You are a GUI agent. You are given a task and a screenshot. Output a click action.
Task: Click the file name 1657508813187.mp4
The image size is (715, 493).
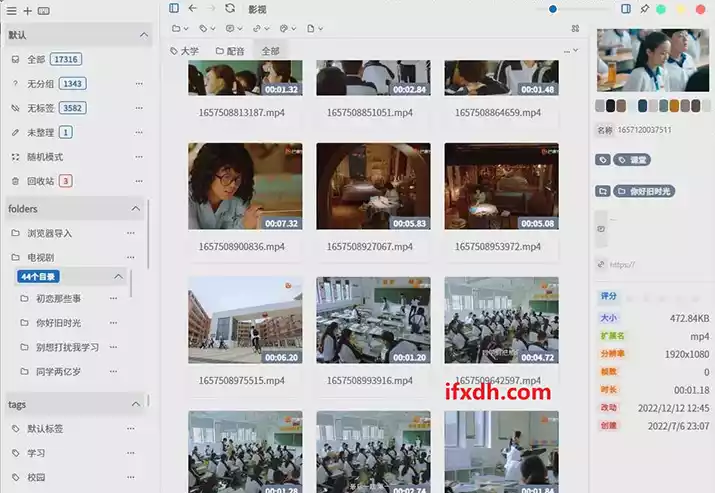(242, 113)
